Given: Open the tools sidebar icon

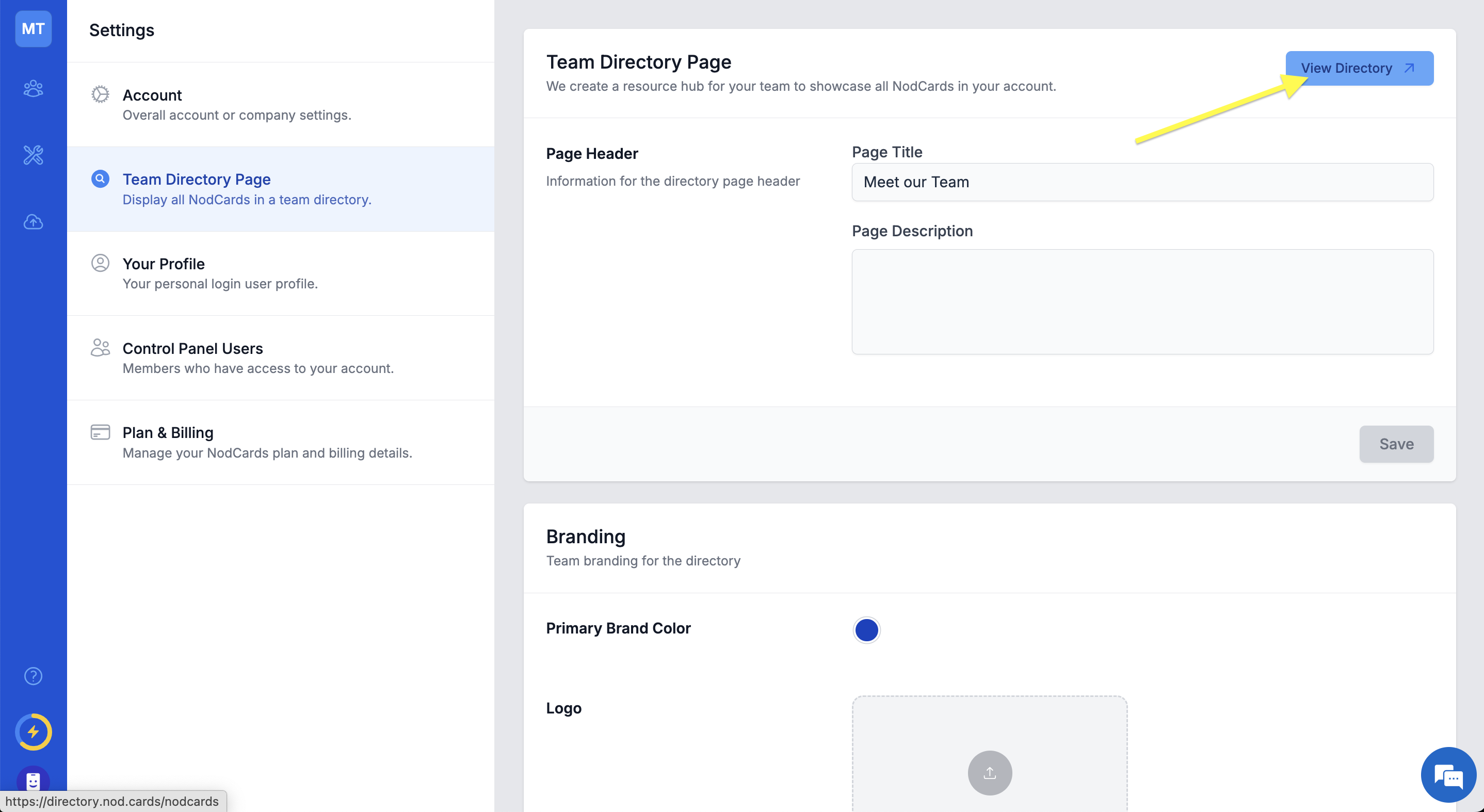Looking at the screenshot, I should [33, 155].
